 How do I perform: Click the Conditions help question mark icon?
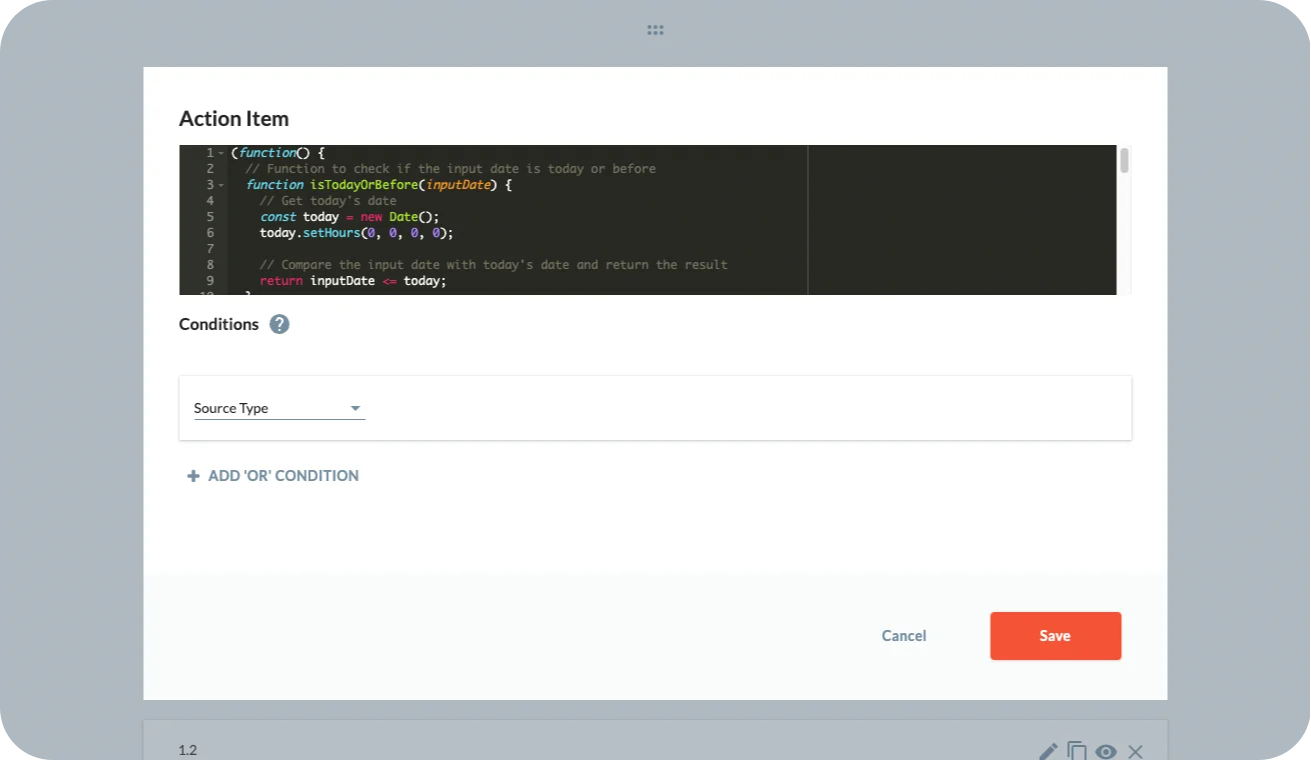[280, 324]
